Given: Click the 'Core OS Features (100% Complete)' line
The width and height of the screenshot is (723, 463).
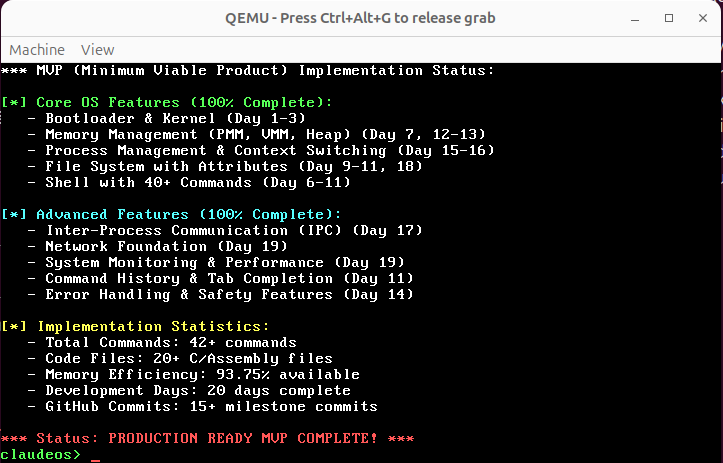Looking at the screenshot, I should tap(166, 102).
